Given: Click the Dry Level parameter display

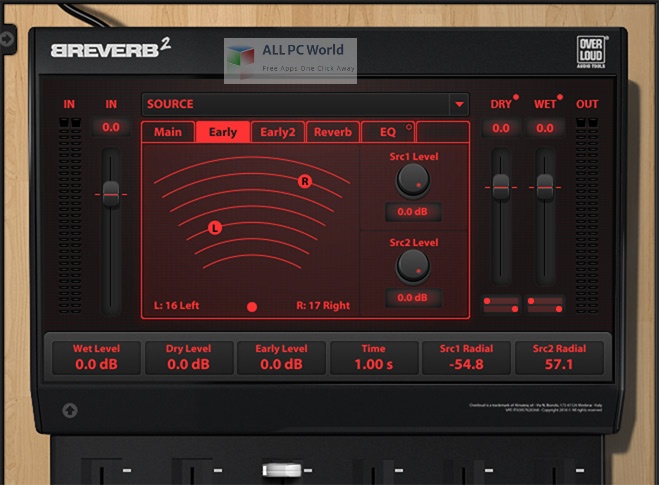Looking at the screenshot, I should pos(189,358).
